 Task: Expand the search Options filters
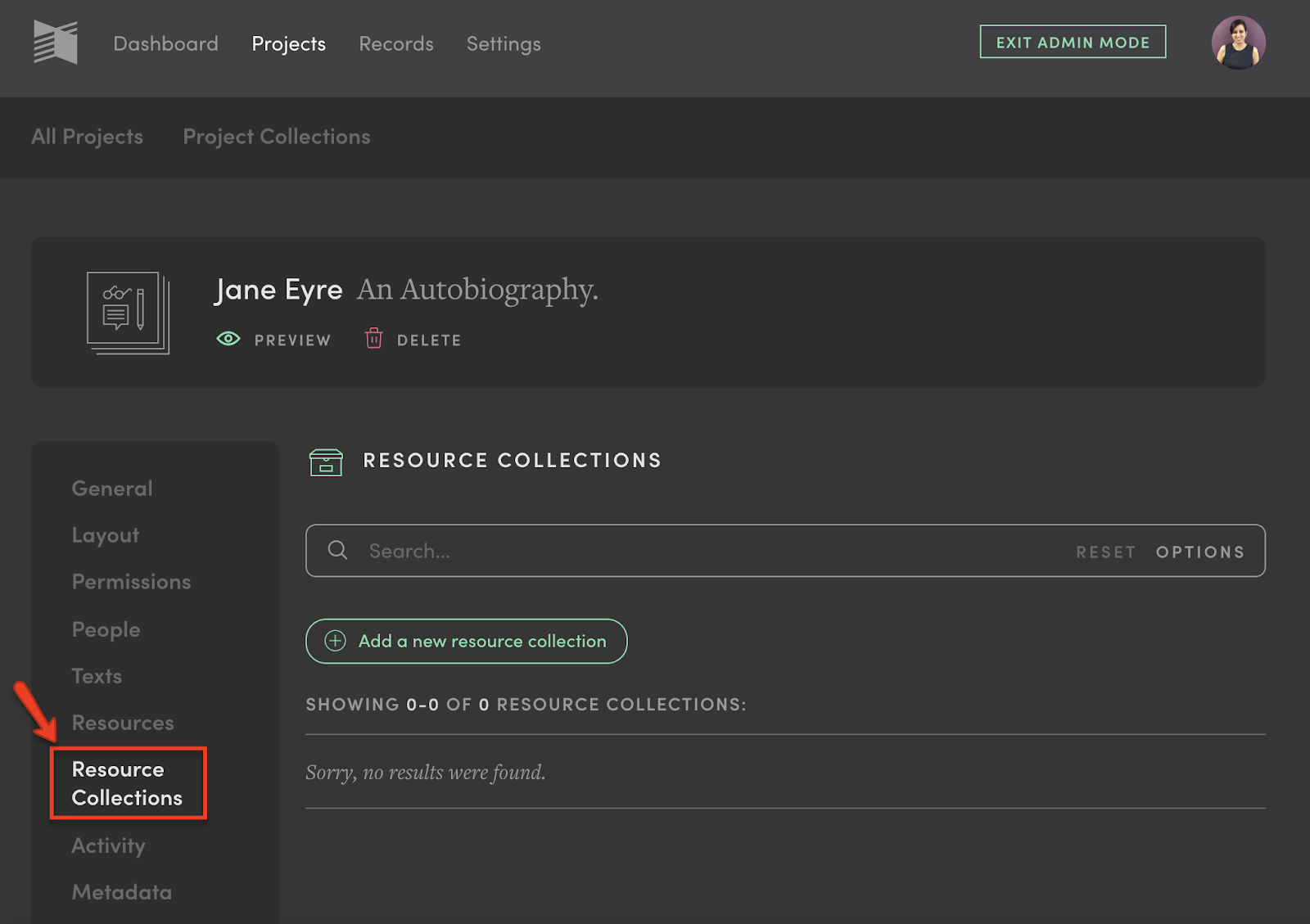1199,552
